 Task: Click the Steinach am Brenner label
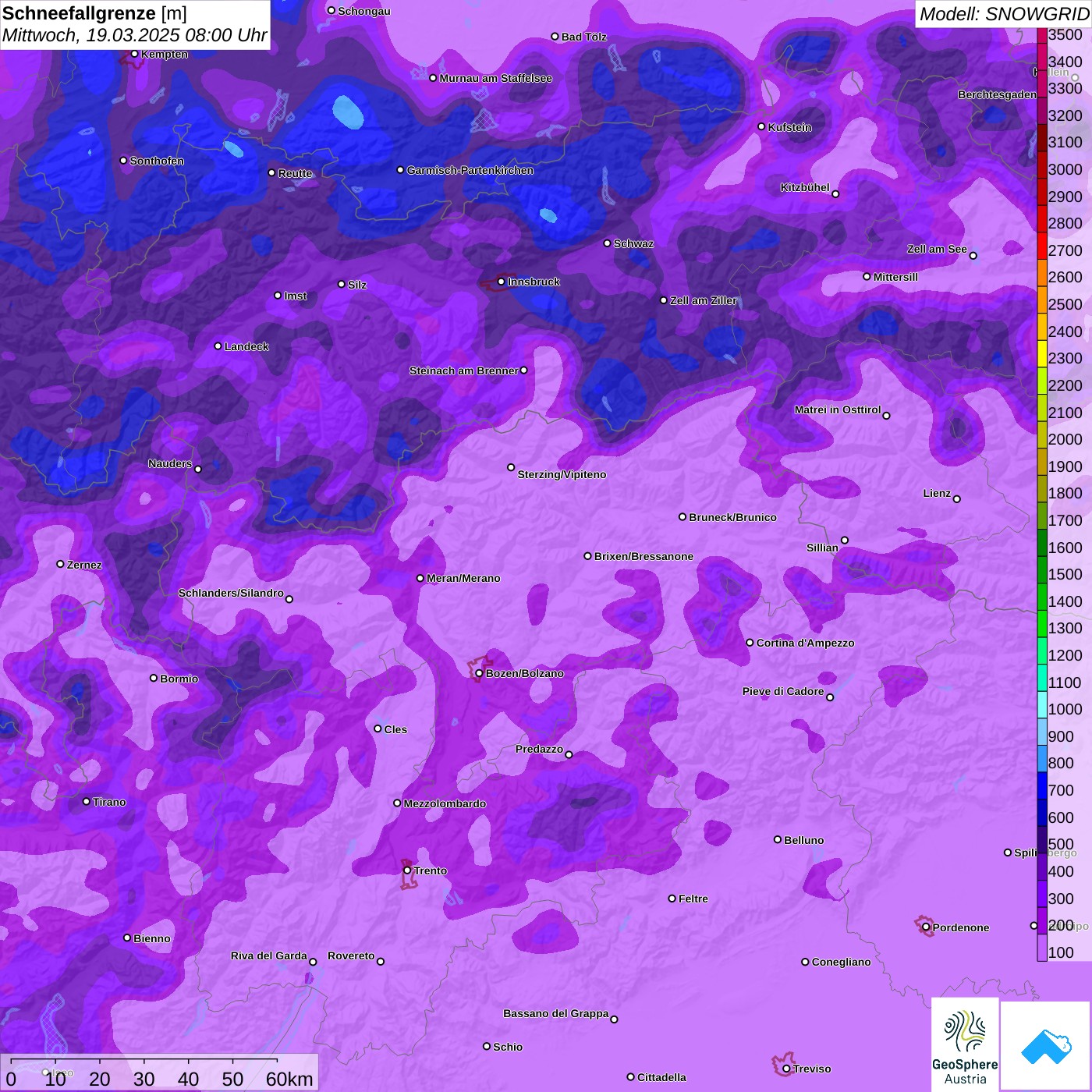[x=463, y=370]
